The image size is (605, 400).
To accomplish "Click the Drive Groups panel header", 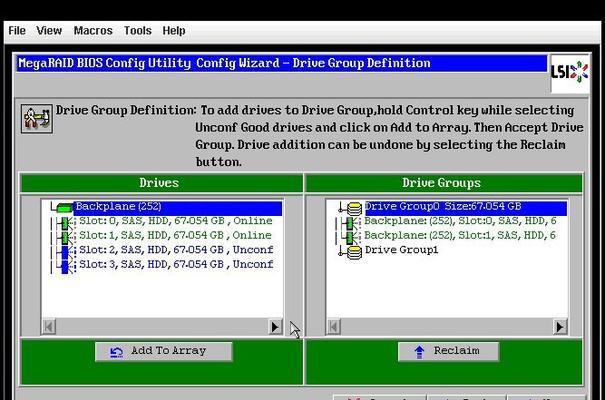I will (x=443, y=183).
